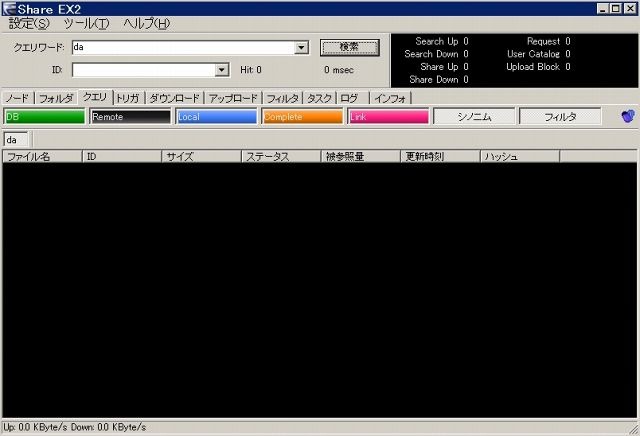This screenshot has height=436, width=640.
Task: Click the 'Share Up 0' statistic
Action: click(x=444, y=67)
